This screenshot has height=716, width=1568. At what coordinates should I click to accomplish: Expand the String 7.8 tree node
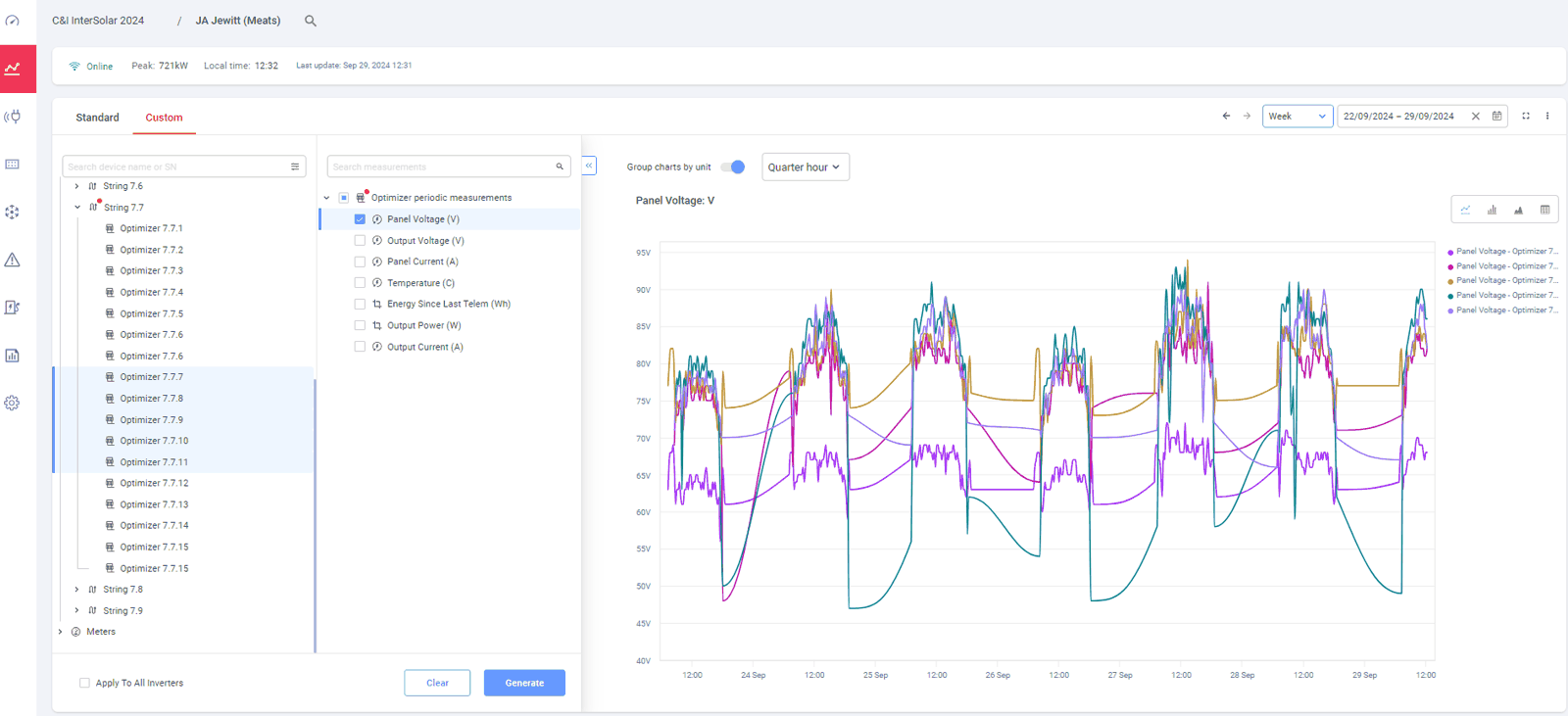pyautogui.click(x=77, y=590)
